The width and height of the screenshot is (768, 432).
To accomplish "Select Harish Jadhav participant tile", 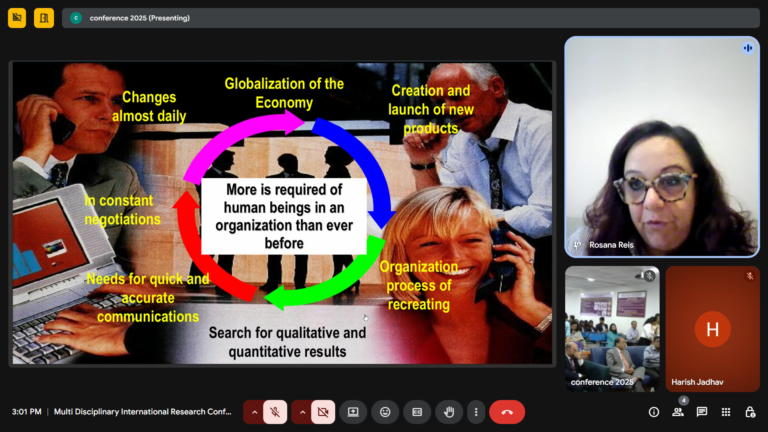I will [712, 328].
